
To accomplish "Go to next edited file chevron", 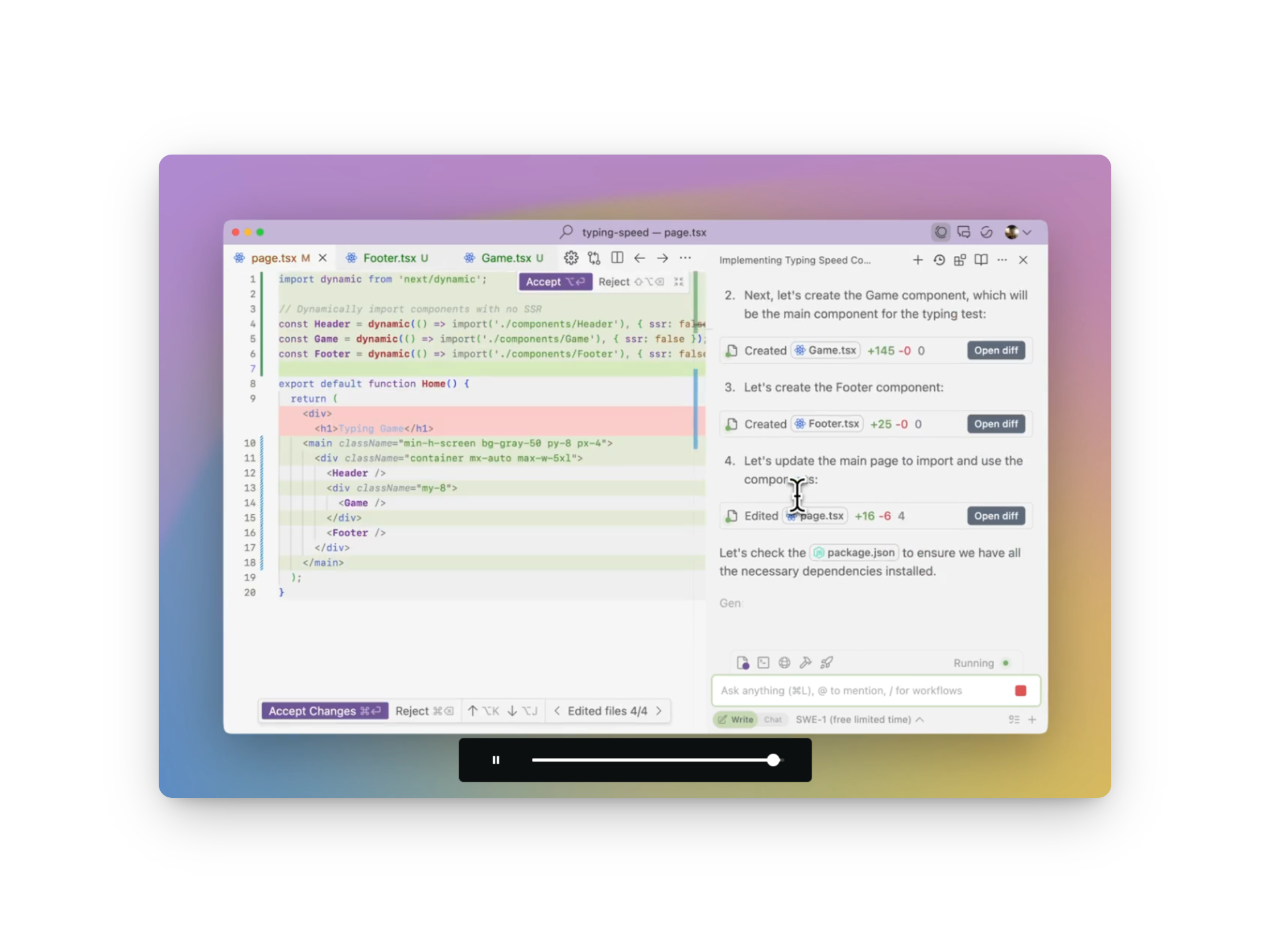I will click(659, 711).
